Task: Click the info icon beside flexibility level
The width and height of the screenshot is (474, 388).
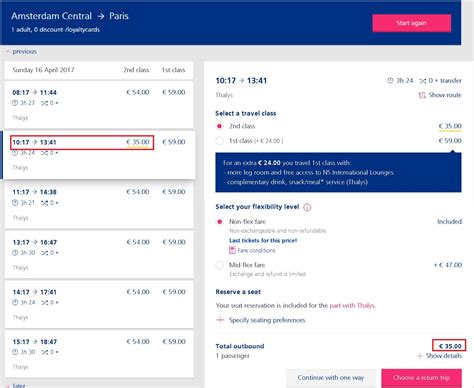Action: (x=307, y=207)
